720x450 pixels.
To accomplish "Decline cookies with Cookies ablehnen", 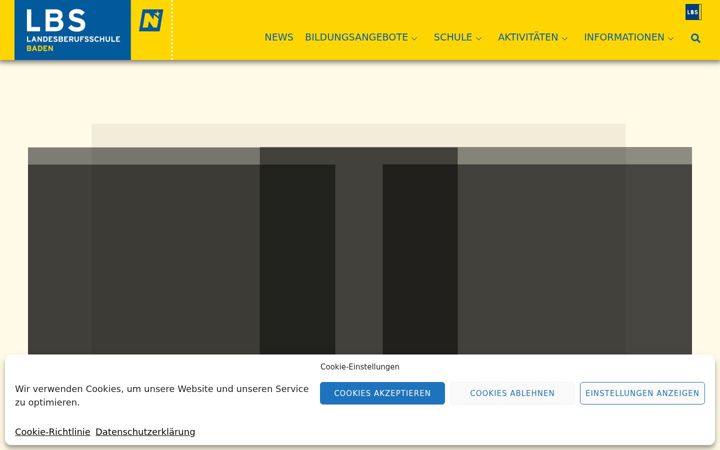I will (512, 393).
